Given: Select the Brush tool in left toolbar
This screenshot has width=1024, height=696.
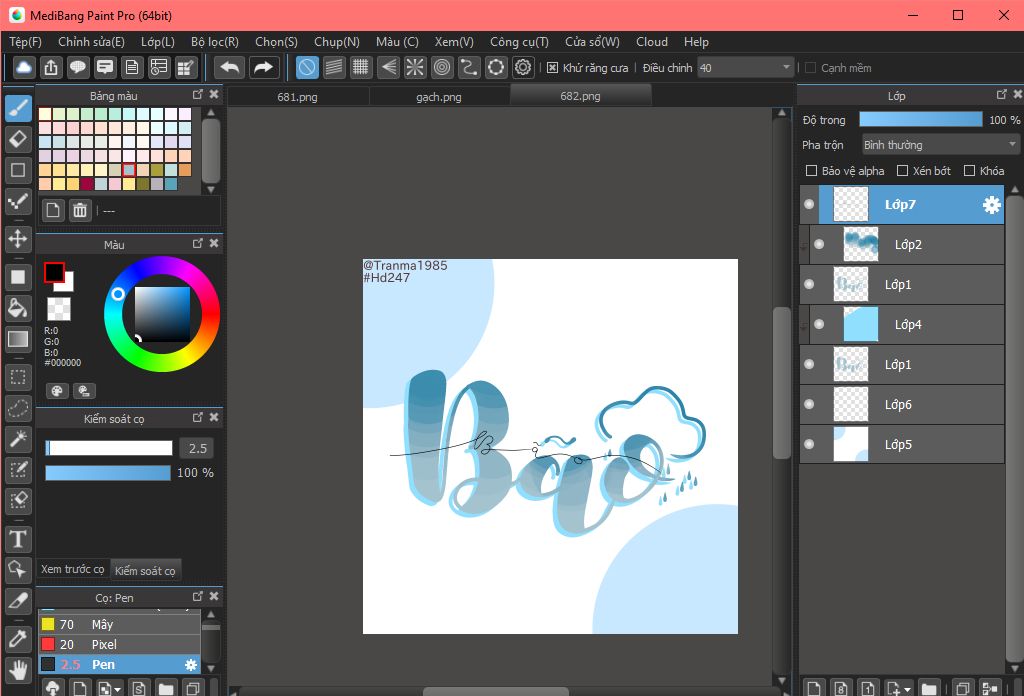Looking at the screenshot, I should tap(18, 108).
